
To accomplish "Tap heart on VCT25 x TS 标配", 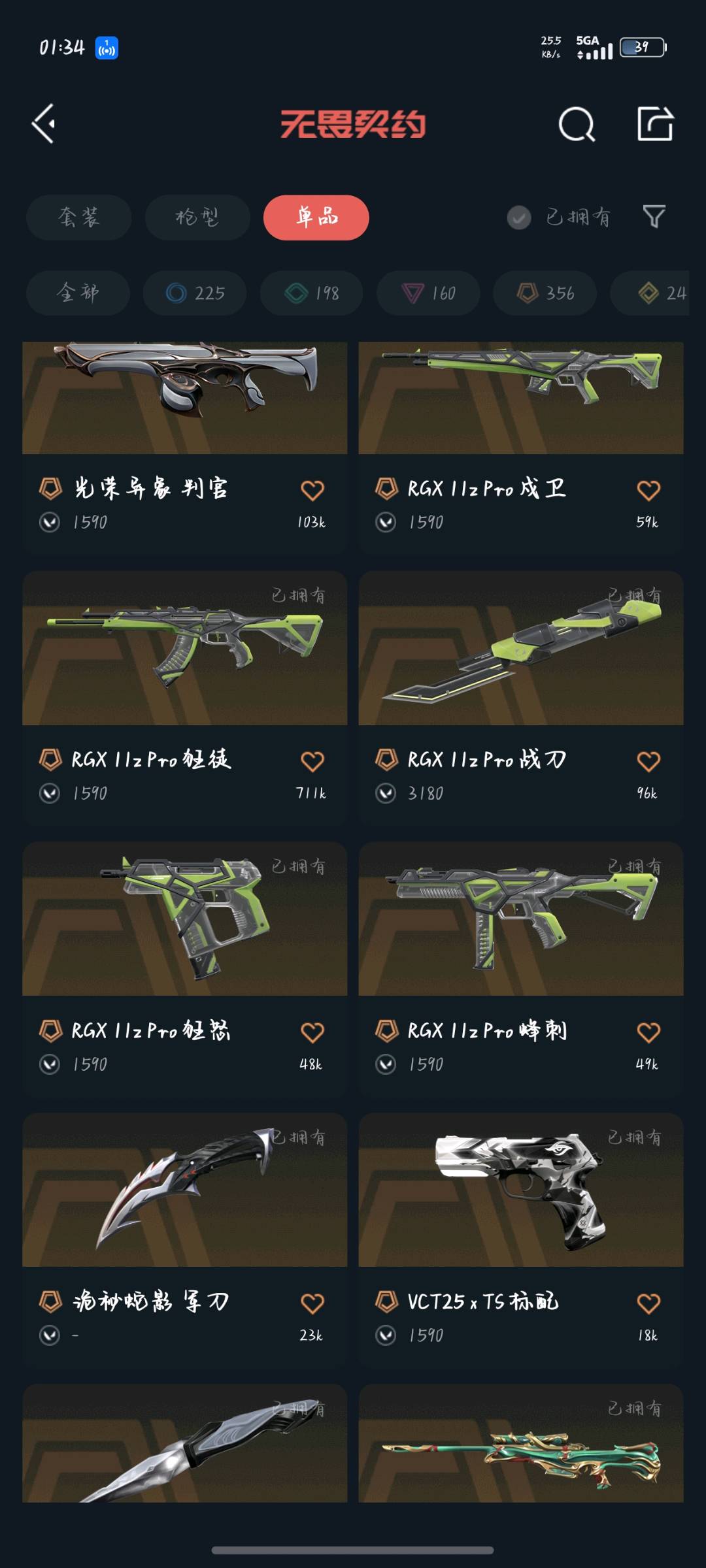I will tap(648, 1303).
